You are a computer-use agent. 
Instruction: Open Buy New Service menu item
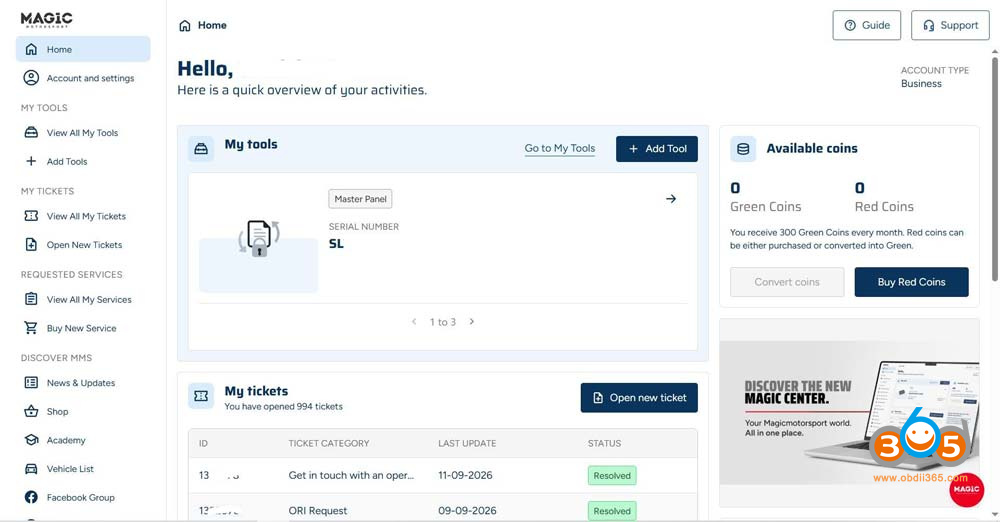coord(83,328)
